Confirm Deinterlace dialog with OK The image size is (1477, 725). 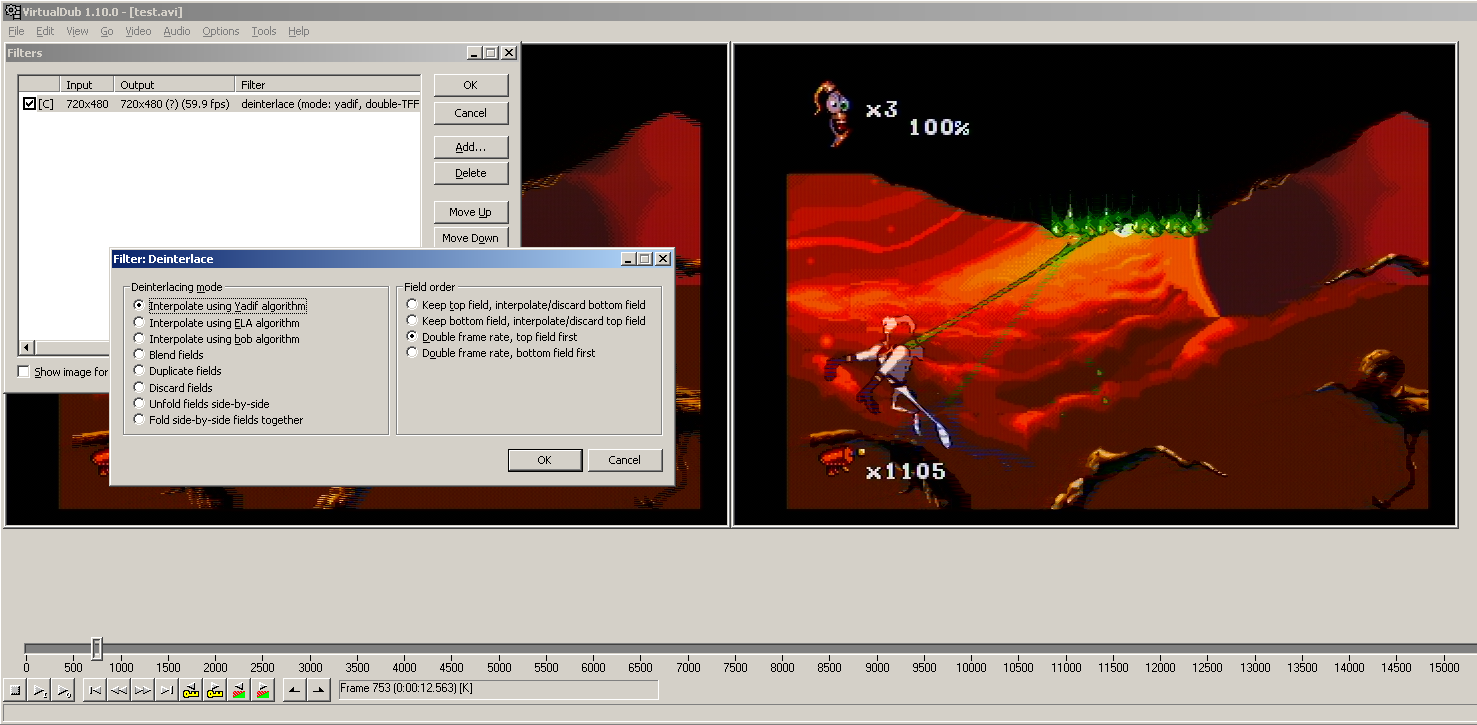point(545,460)
